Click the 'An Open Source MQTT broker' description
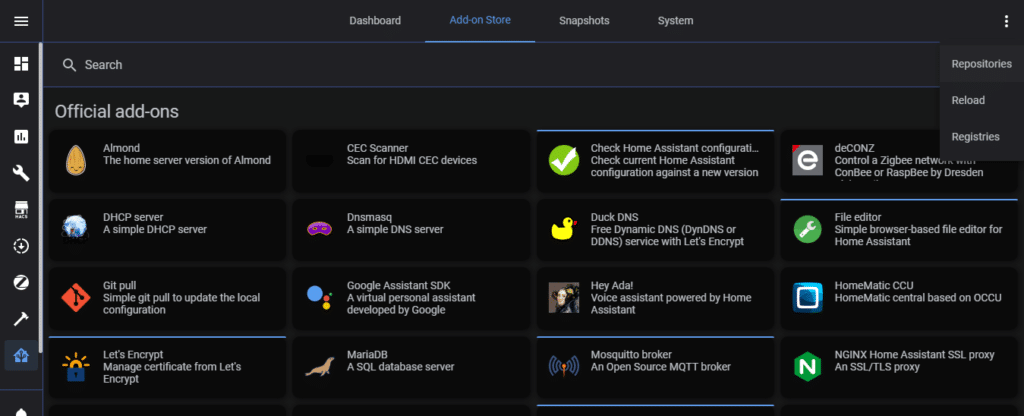The width and height of the screenshot is (1024, 416). click(661, 367)
